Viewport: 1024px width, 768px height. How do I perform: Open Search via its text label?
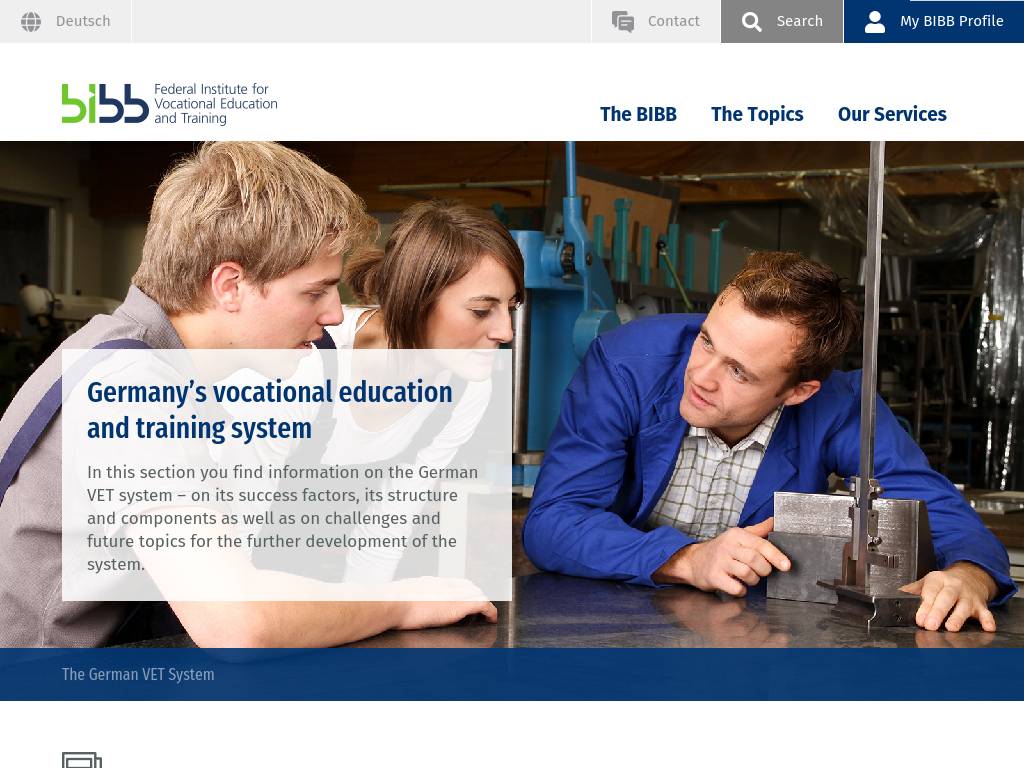pos(799,22)
